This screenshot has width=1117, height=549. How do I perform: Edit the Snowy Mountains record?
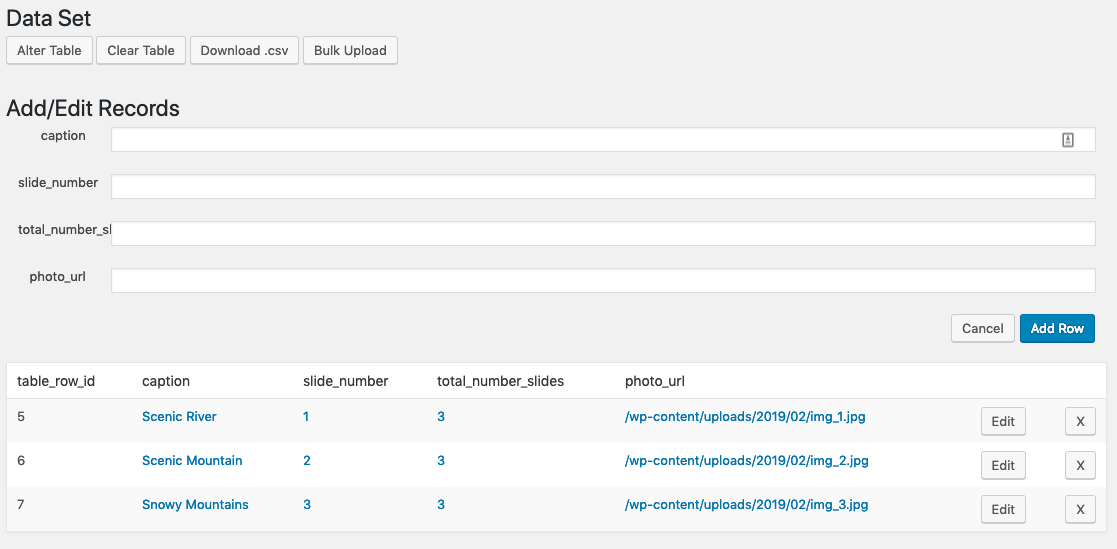[1003, 510]
